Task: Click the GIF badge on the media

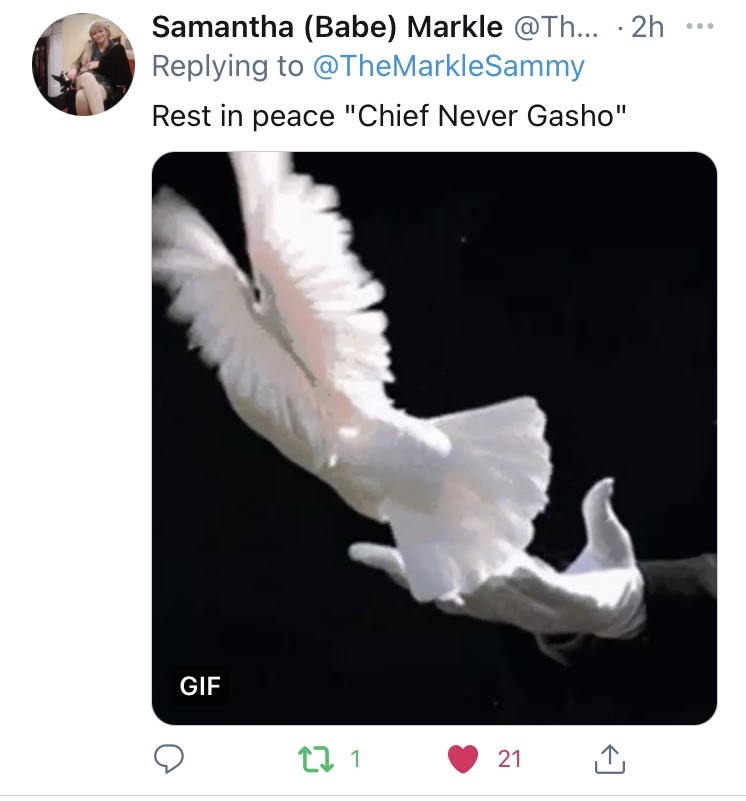Action: [x=200, y=686]
